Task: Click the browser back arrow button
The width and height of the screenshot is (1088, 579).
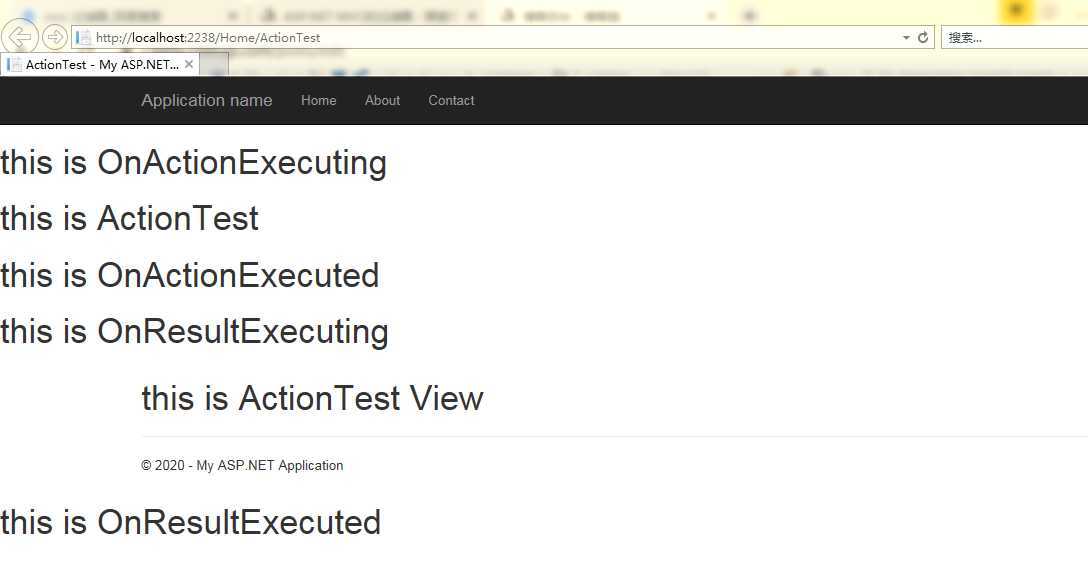Action: (x=19, y=37)
